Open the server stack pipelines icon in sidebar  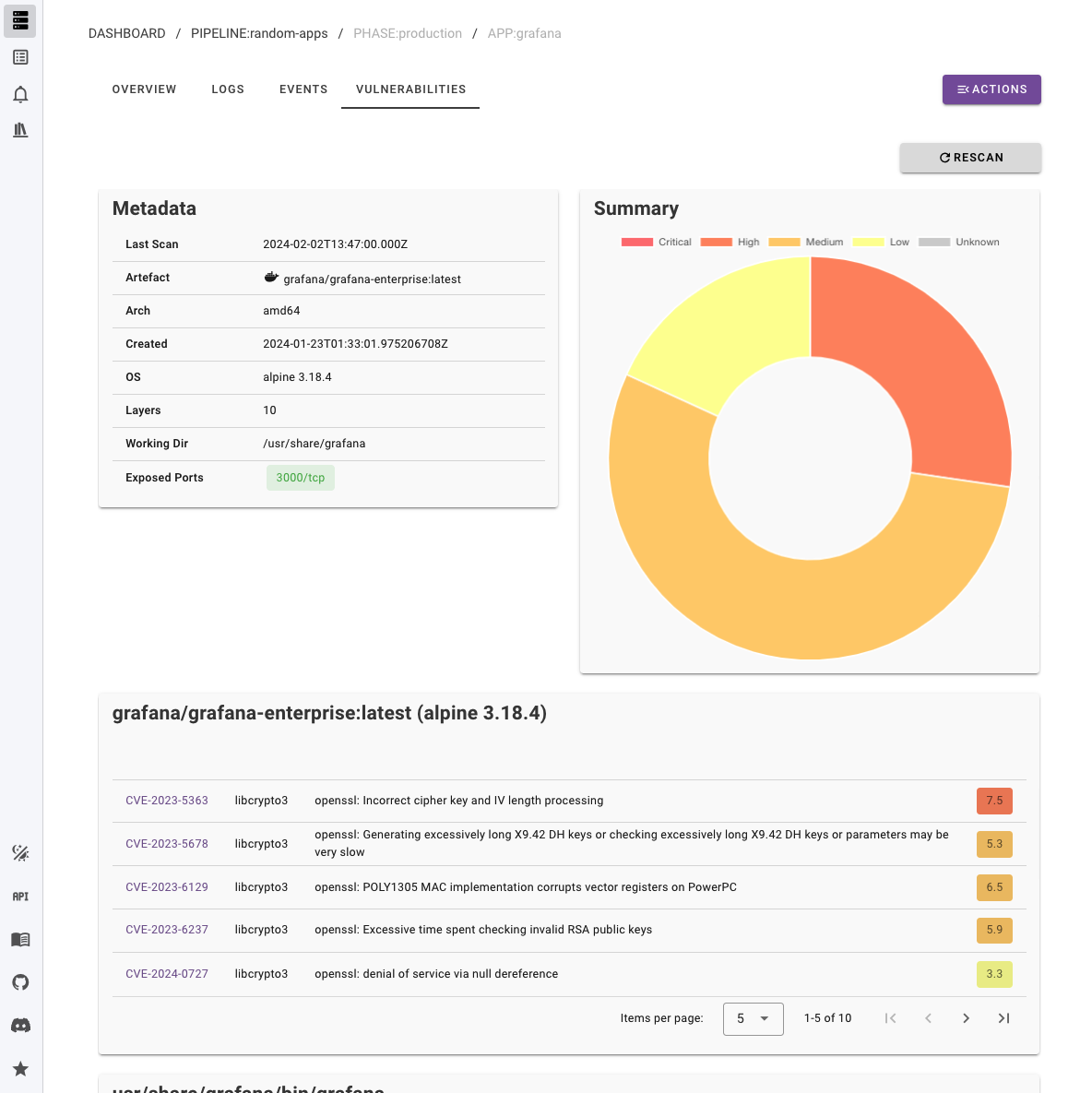click(20, 21)
